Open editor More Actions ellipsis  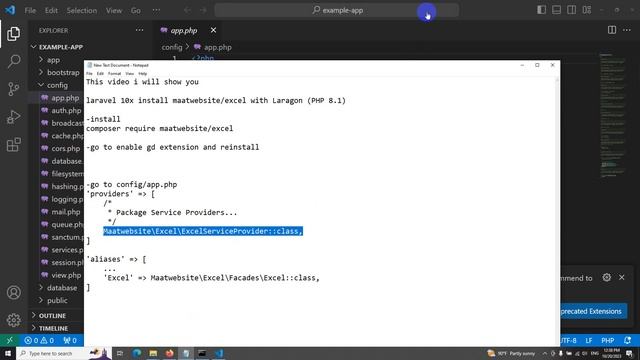[627, 30]
